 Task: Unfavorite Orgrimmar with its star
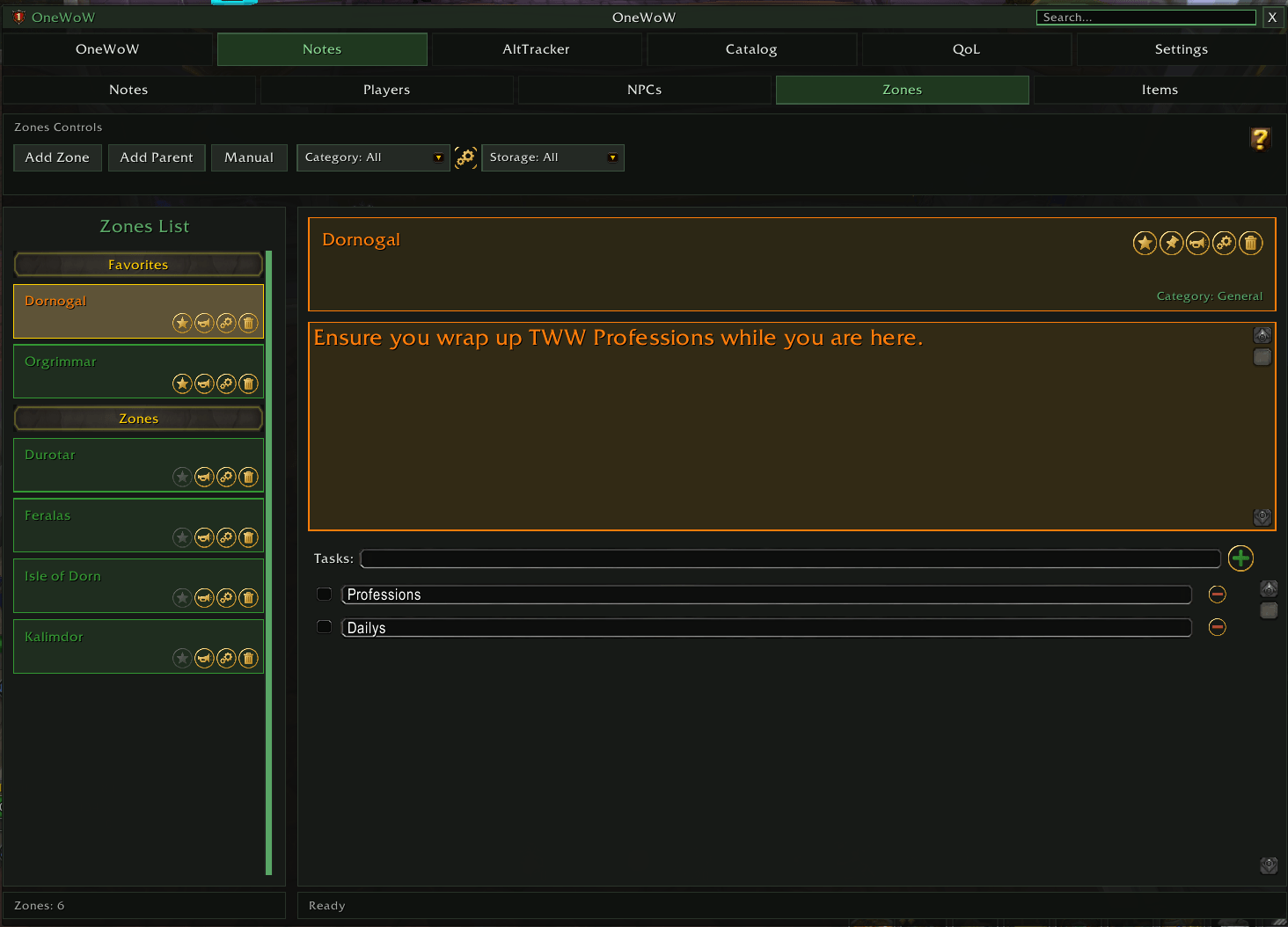[x=182, y=383]
